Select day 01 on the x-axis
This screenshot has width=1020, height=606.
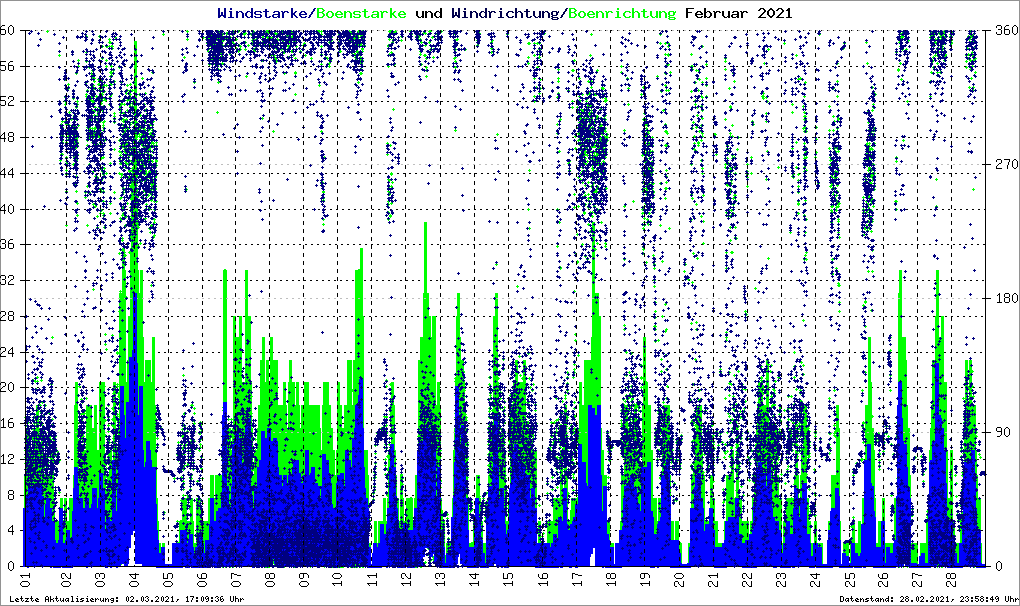pyautogui.click(x=25, y=580)
